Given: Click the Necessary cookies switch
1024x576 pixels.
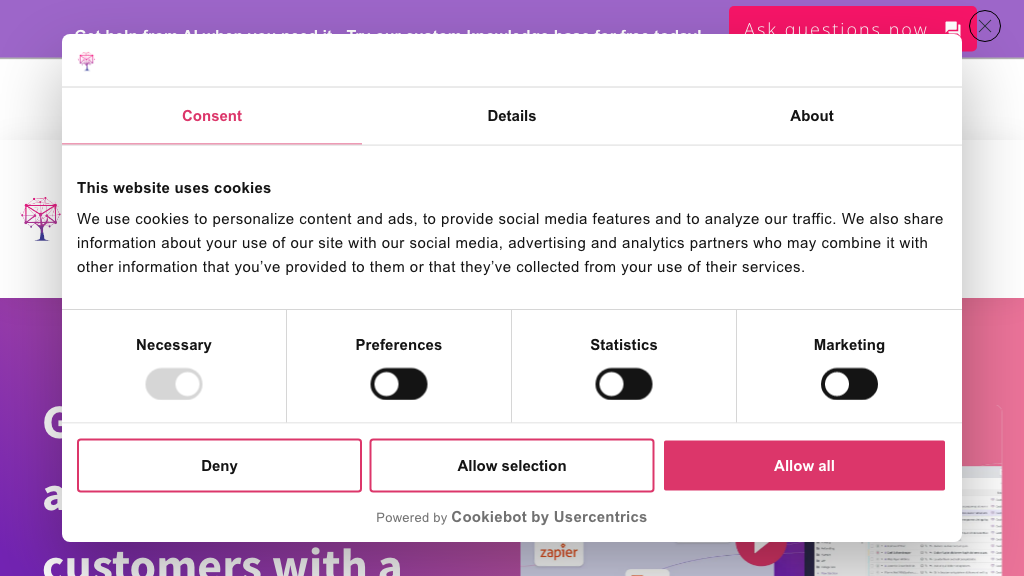Looking at the screenshot, I should pos(174,384).
